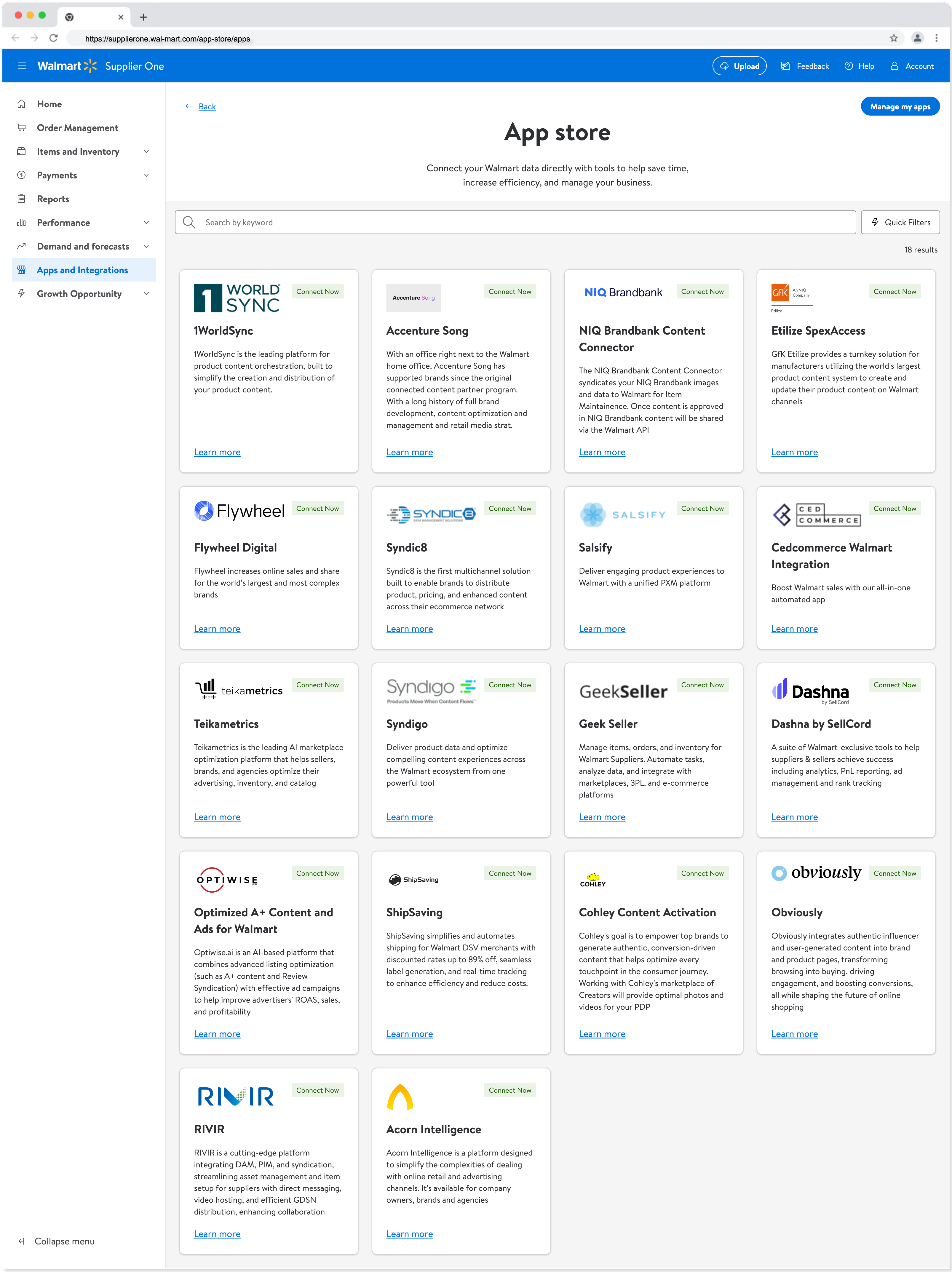The image size is (952, 1272).
Task: Open Learn more for Etilize SpexAccess
Action: click(794, 452)
